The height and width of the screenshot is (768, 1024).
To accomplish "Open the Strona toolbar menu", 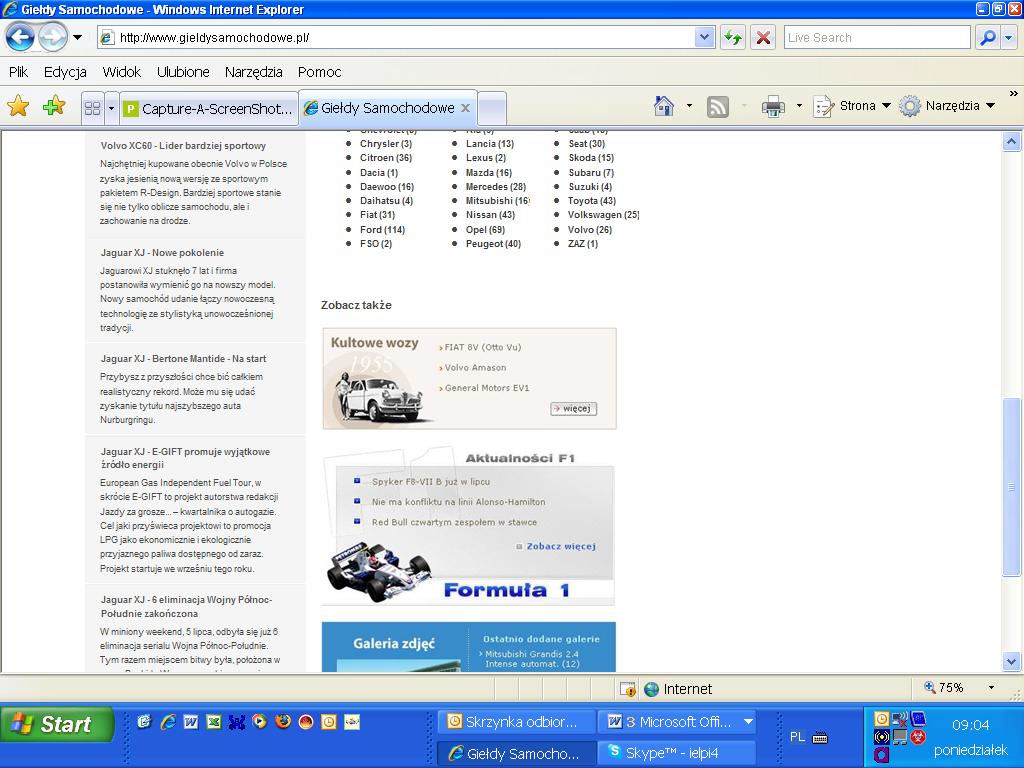I will click(852, 106).
